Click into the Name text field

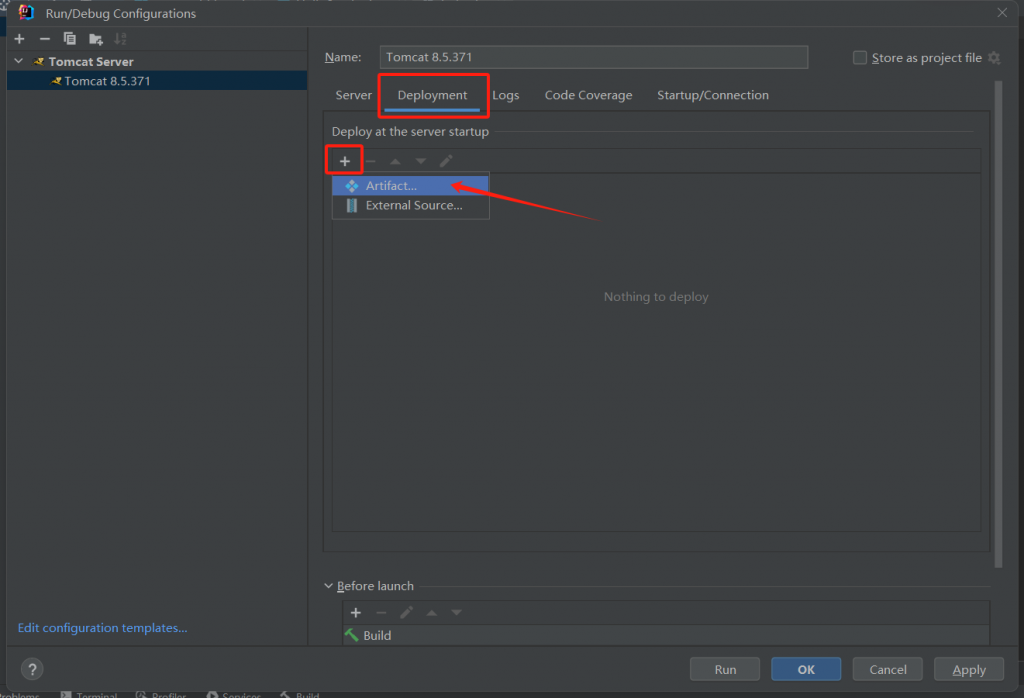[x=593, y=57]
